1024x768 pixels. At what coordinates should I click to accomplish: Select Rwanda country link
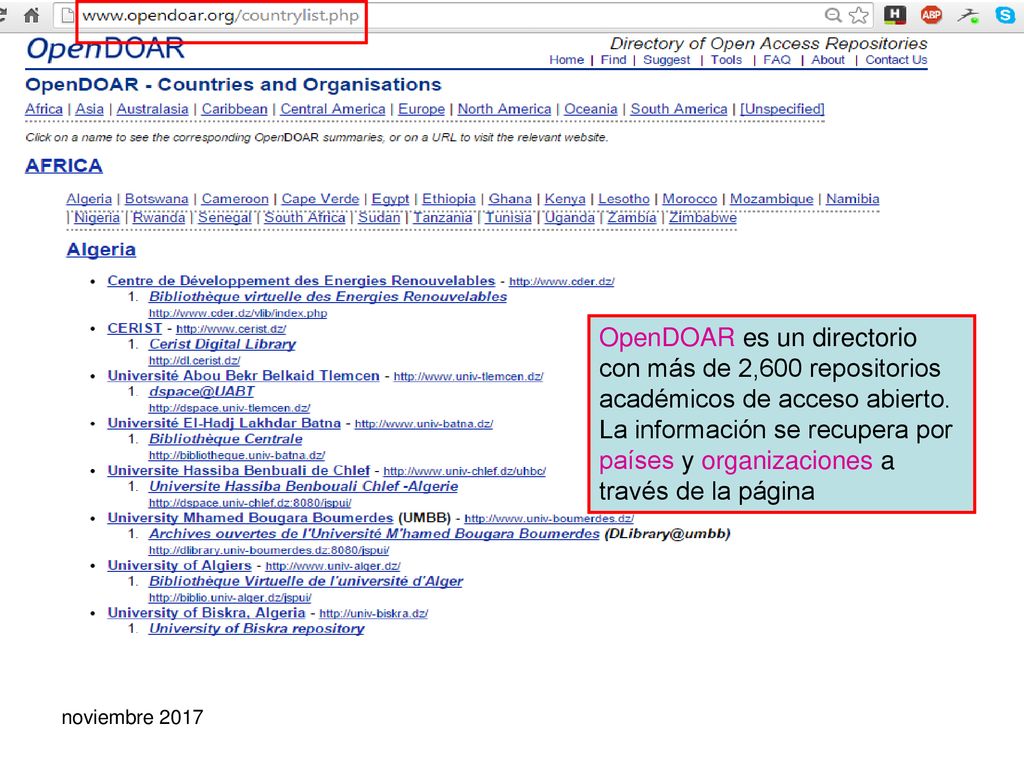click(159, 217)
